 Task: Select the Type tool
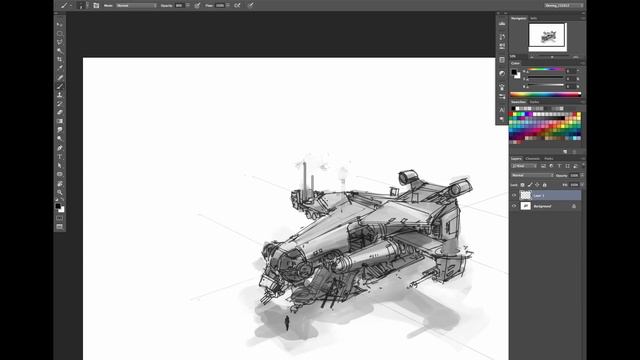pos(60,157)
